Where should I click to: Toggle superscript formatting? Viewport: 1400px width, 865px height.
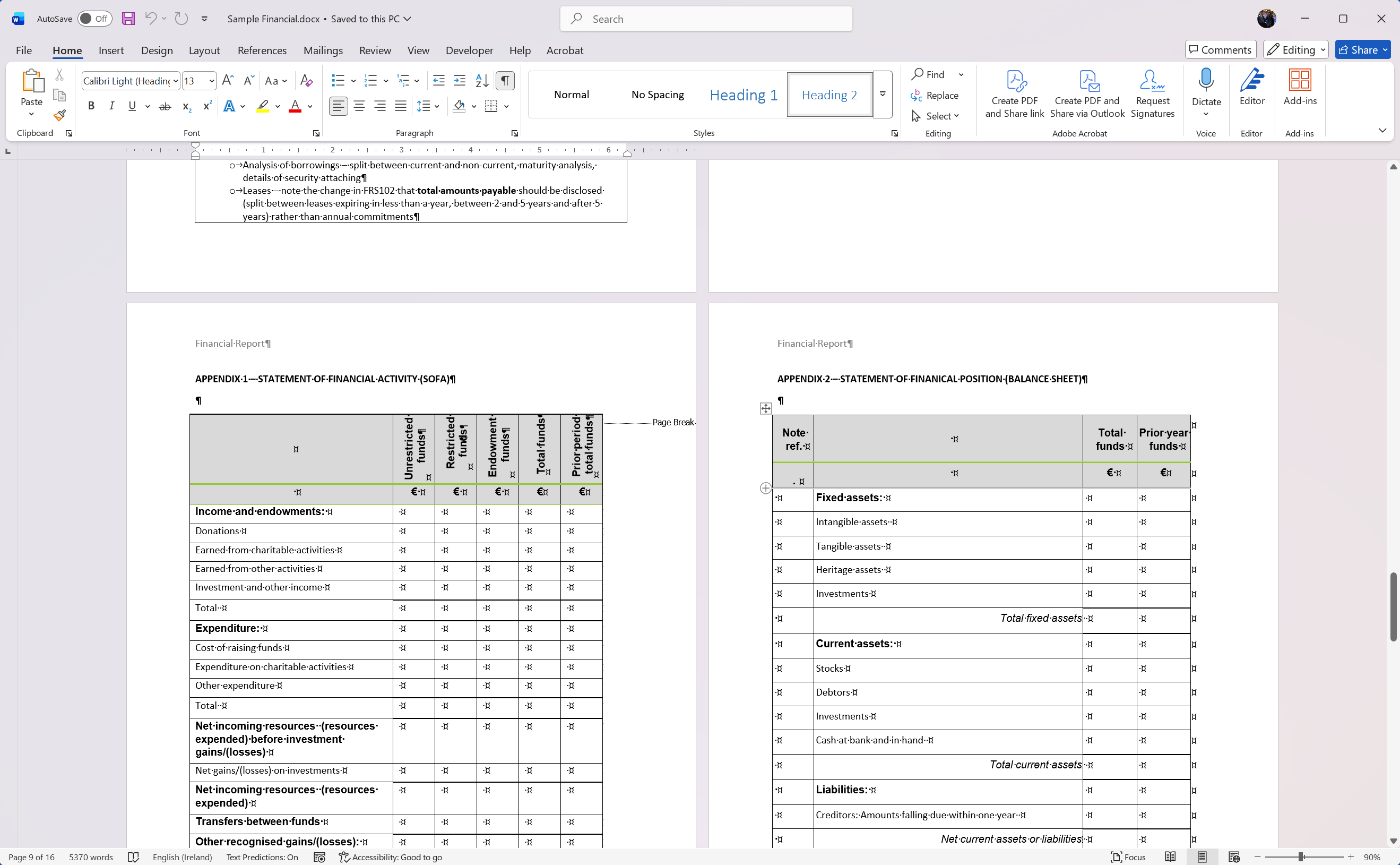(206, 106)
